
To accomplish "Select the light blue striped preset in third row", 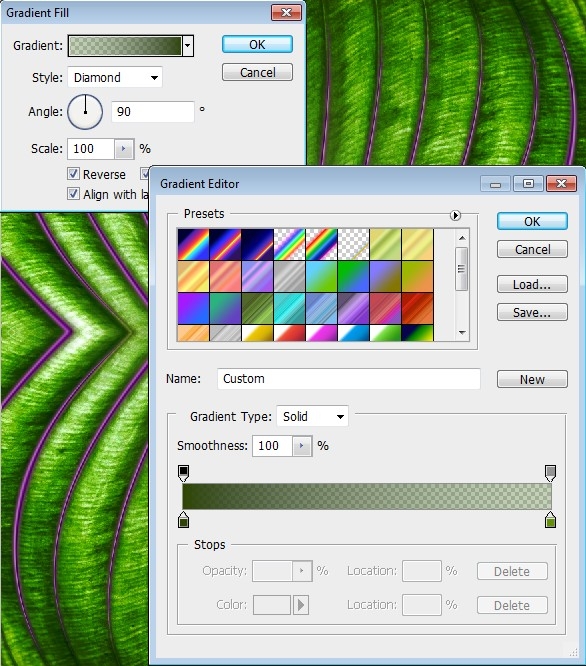I will point(321,309).
